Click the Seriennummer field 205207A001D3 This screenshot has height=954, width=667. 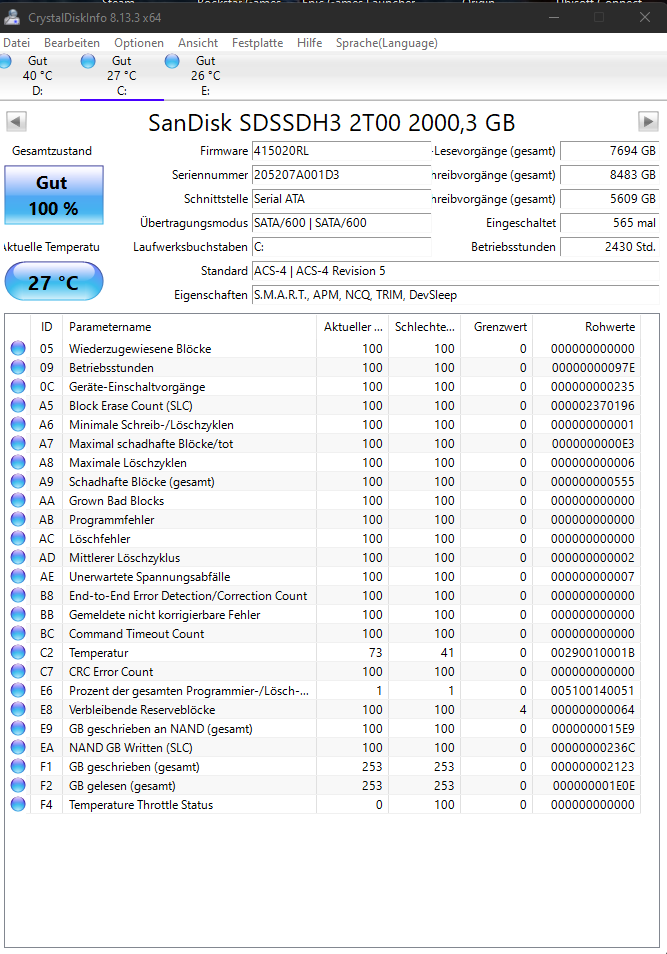pos(341,175)
